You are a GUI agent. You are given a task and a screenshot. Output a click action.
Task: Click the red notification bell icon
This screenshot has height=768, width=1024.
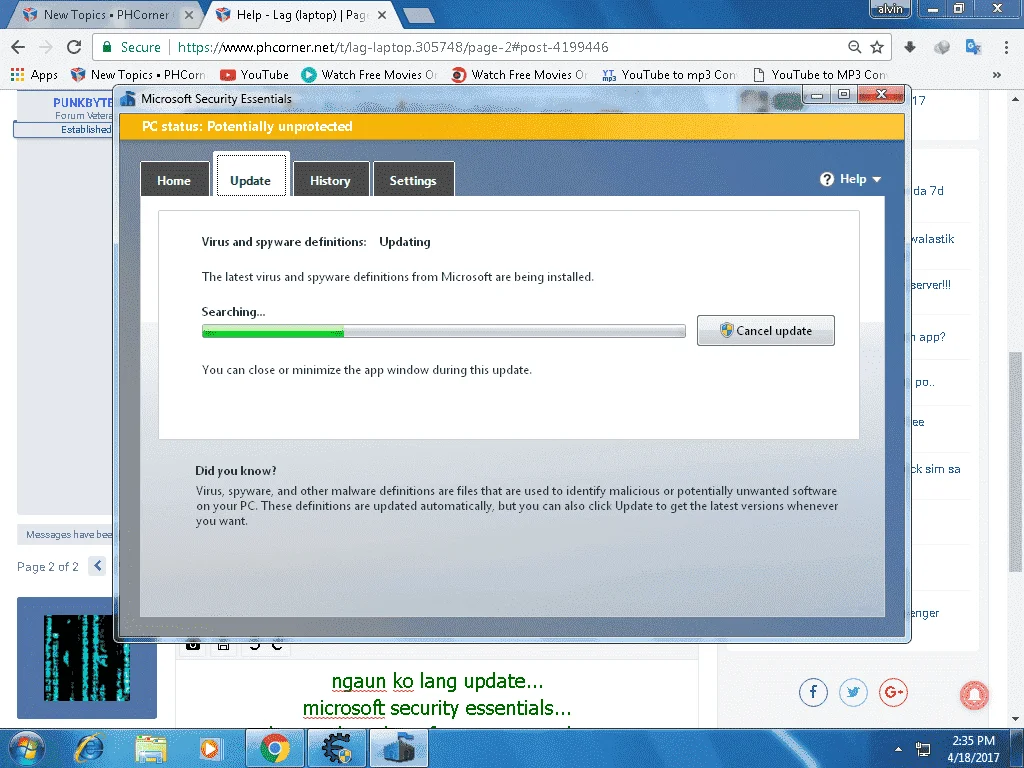click(974, 694)
